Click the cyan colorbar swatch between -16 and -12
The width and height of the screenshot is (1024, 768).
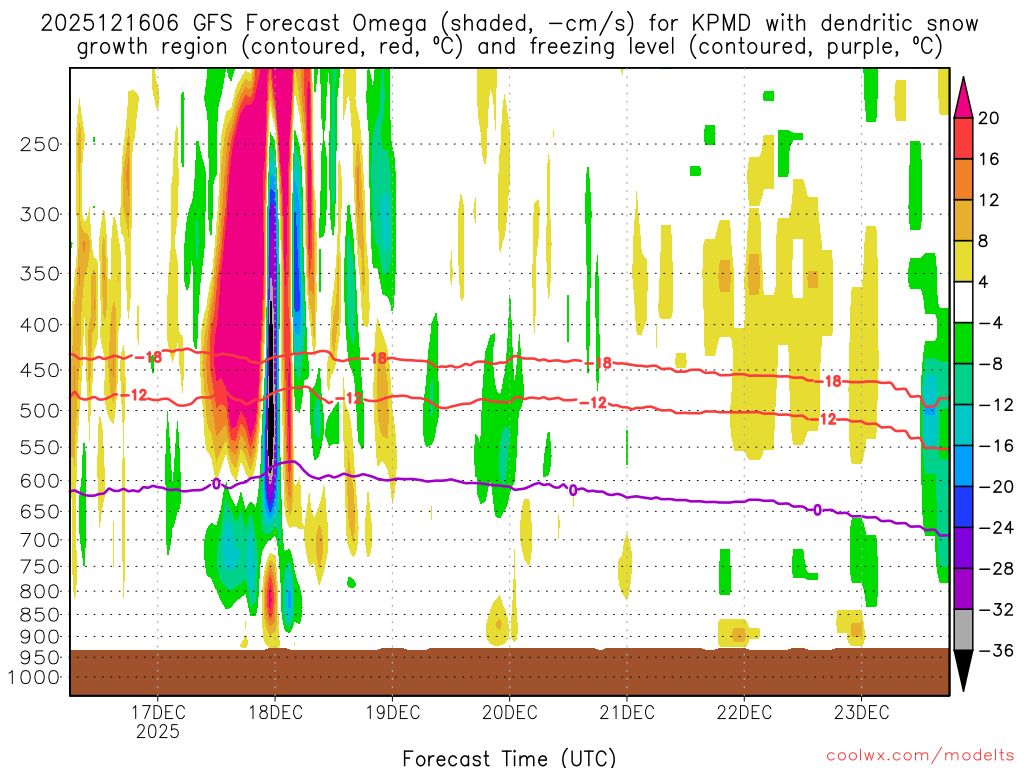963,425
